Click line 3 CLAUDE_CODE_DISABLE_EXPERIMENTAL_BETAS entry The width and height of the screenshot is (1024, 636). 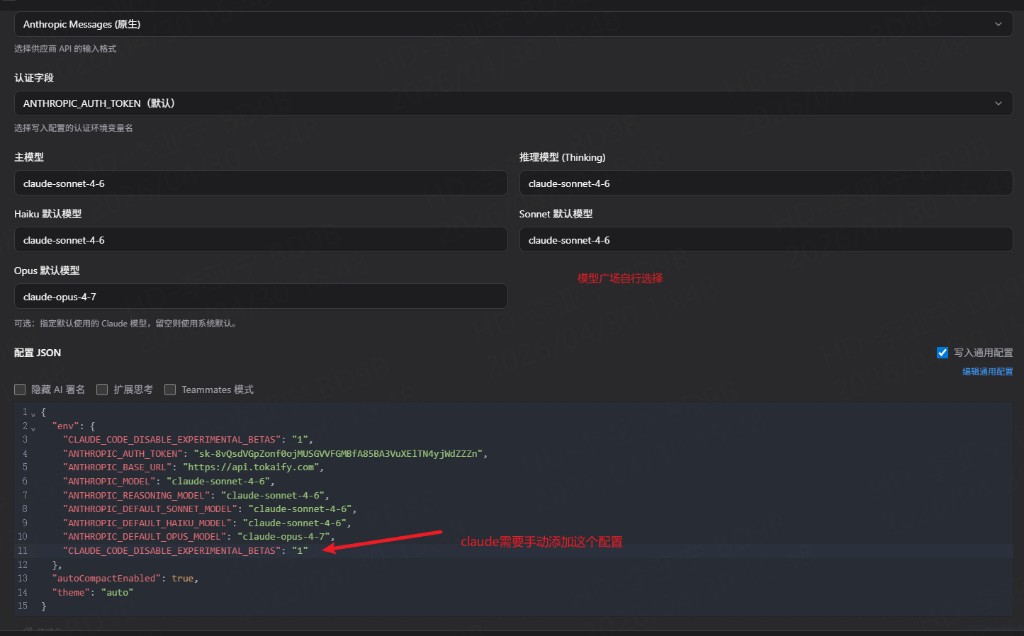(x=188, y=439)
